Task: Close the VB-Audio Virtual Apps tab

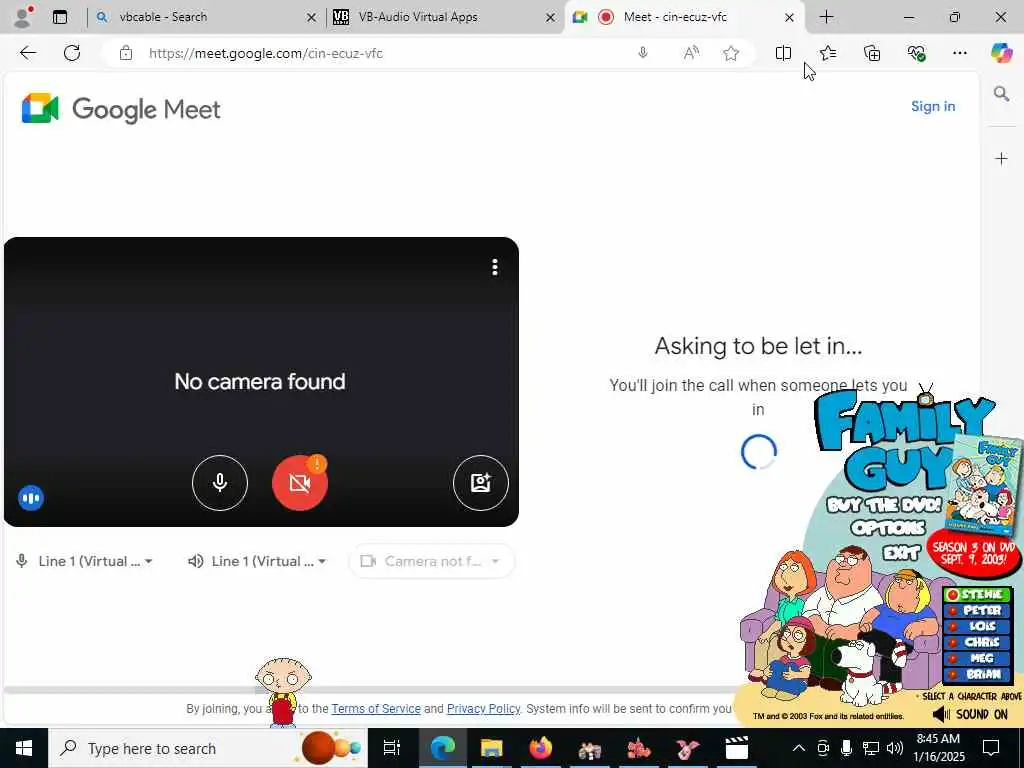Action: (x=551, y=18)
